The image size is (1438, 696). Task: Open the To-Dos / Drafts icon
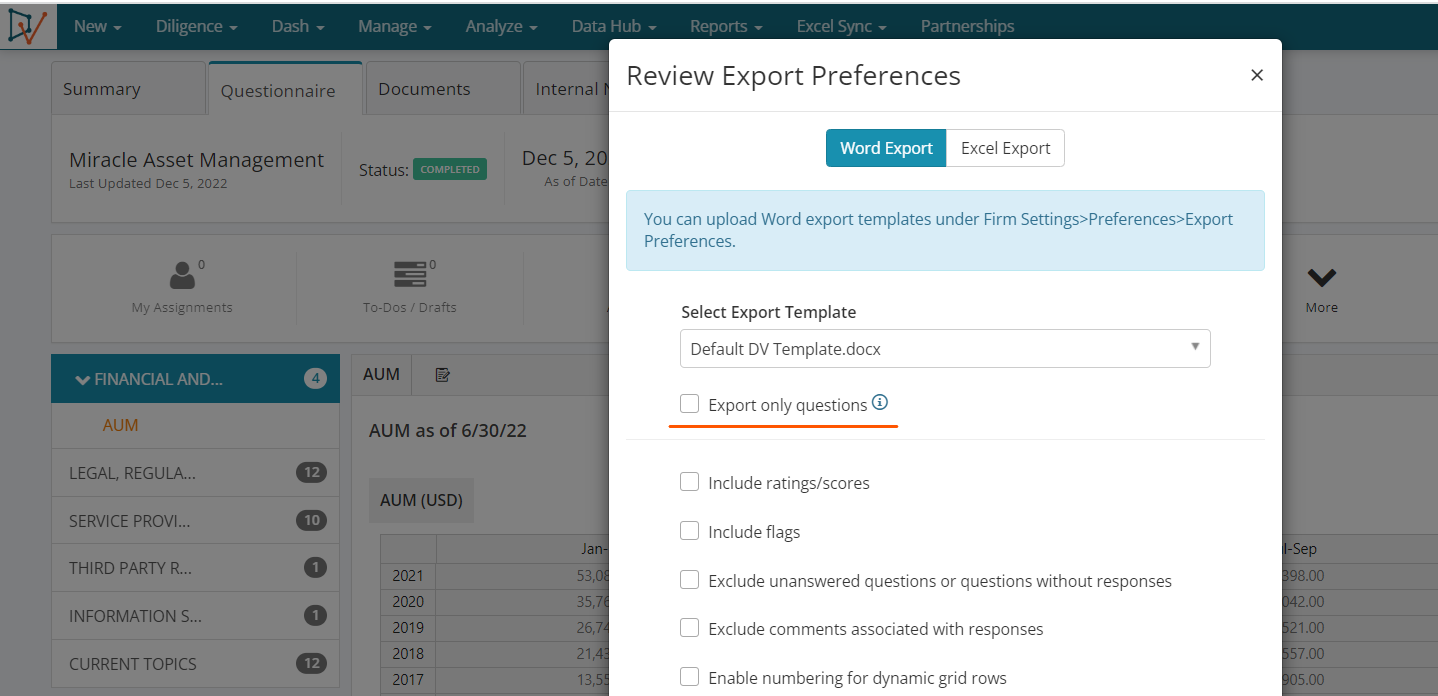(409, 275)
